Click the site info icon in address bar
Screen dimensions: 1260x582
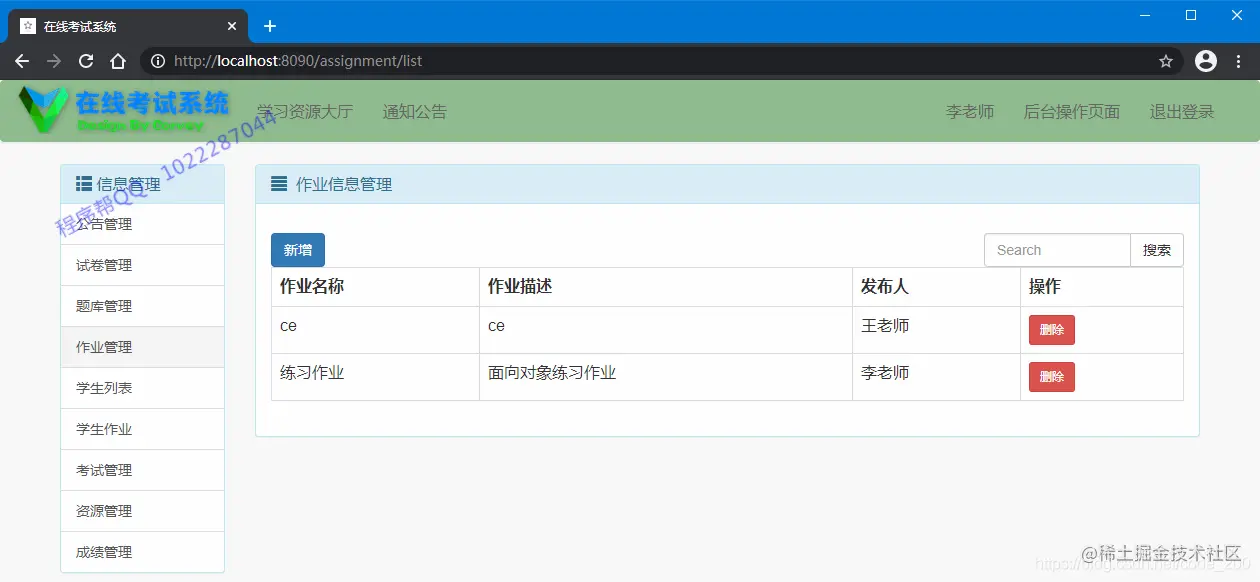(x=157, y=60)
